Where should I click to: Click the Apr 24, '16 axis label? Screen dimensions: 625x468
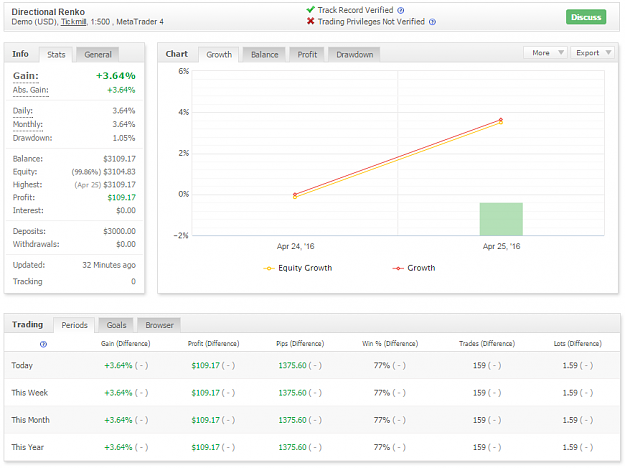295,246
